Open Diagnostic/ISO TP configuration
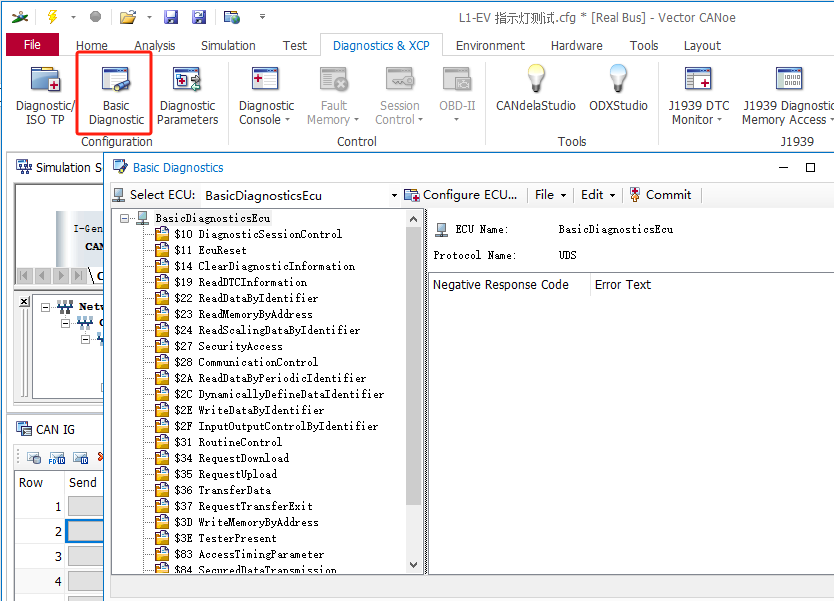834x601 pixels. pos(45,96)
